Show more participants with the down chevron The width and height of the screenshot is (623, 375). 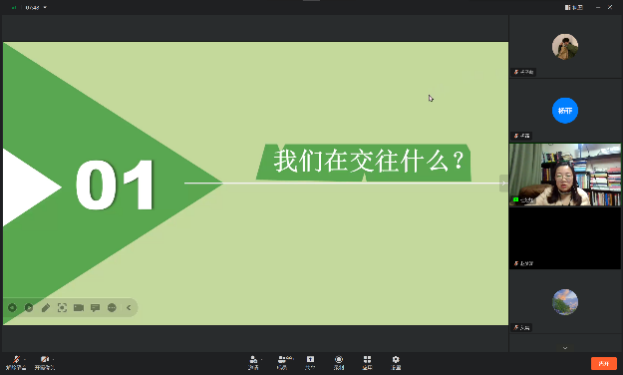coord(565,348)
